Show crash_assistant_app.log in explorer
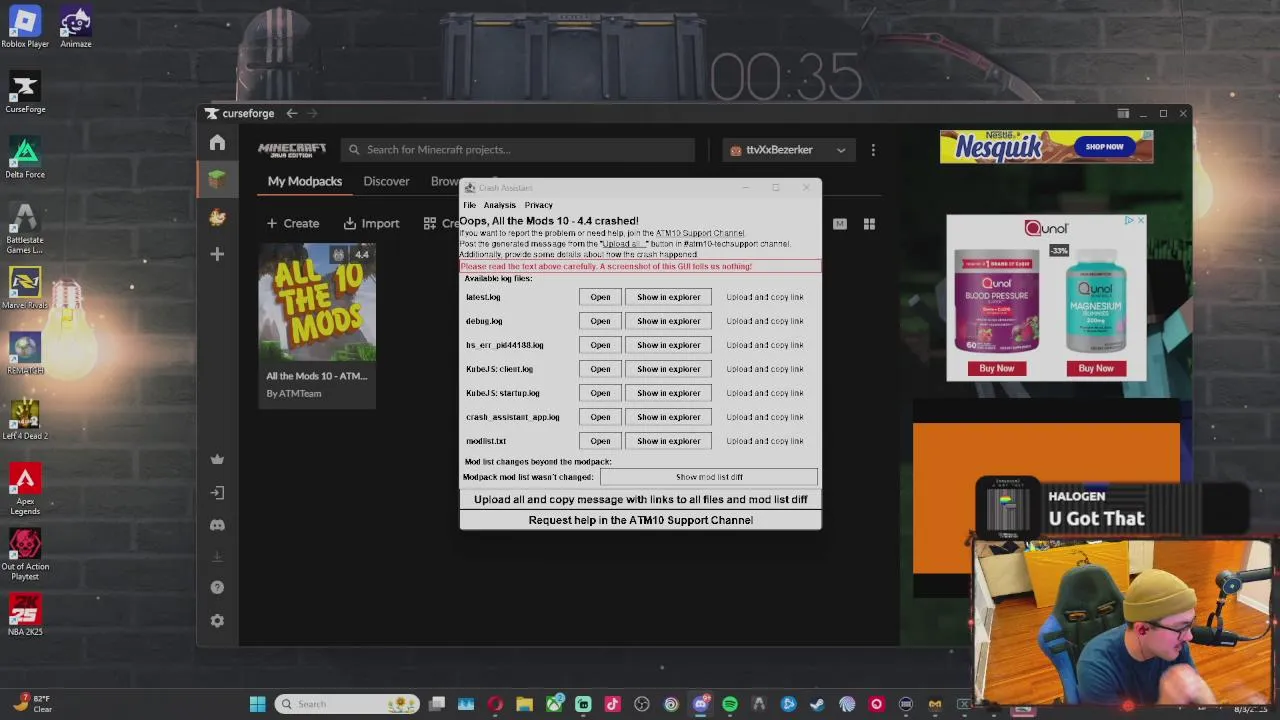1280x720 pixels. (668, 417)
